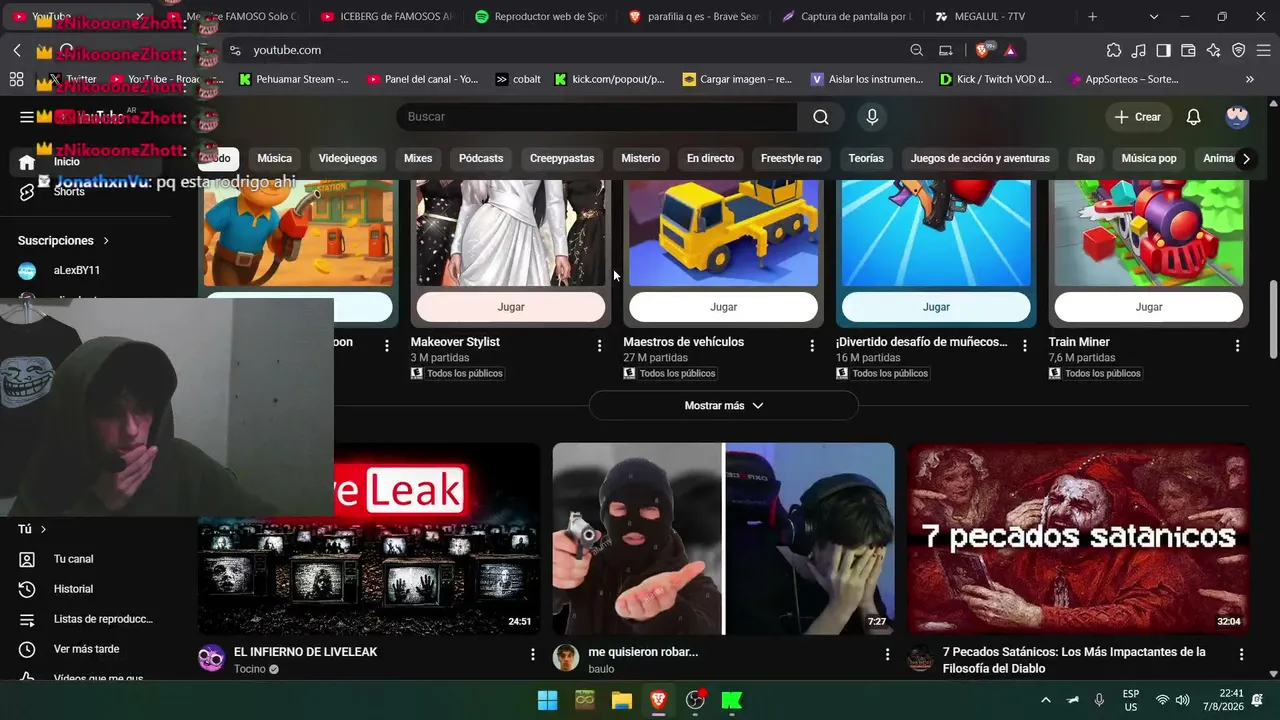
Task: Click the Brave VPN shield icon
Action: click(x=1238, y=50)
